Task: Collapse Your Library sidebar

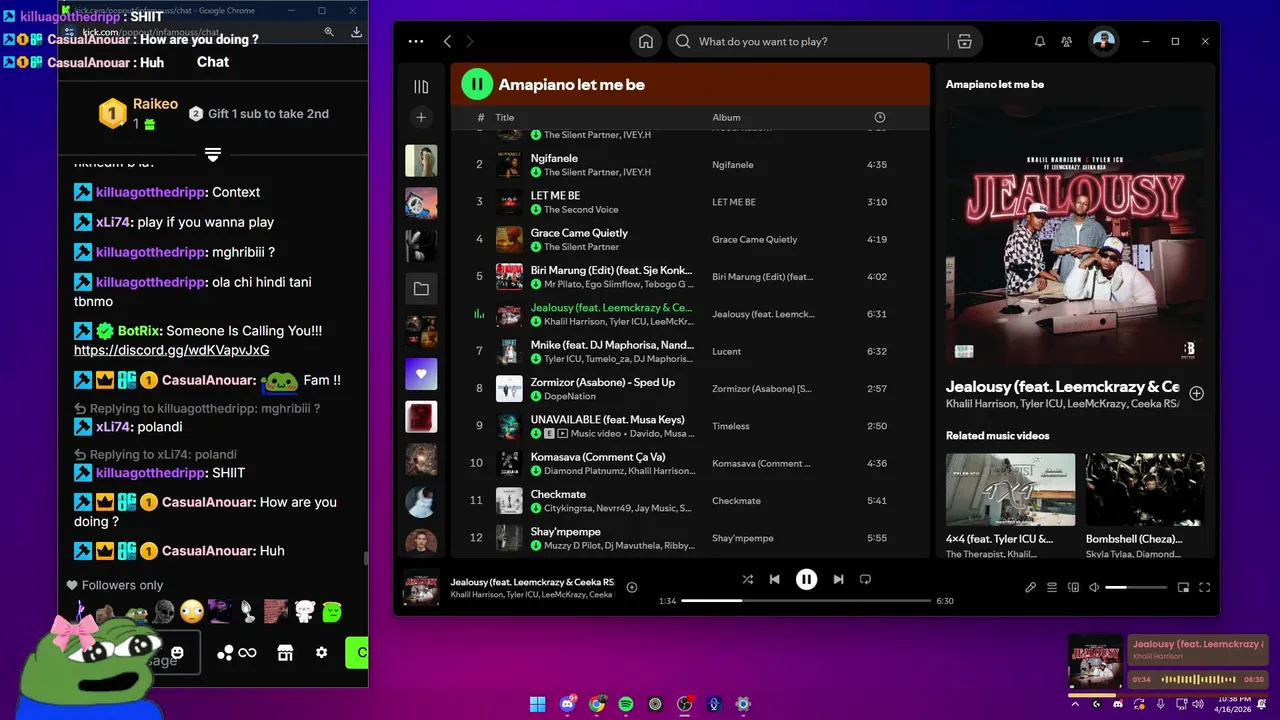Action: coord(421,87)
